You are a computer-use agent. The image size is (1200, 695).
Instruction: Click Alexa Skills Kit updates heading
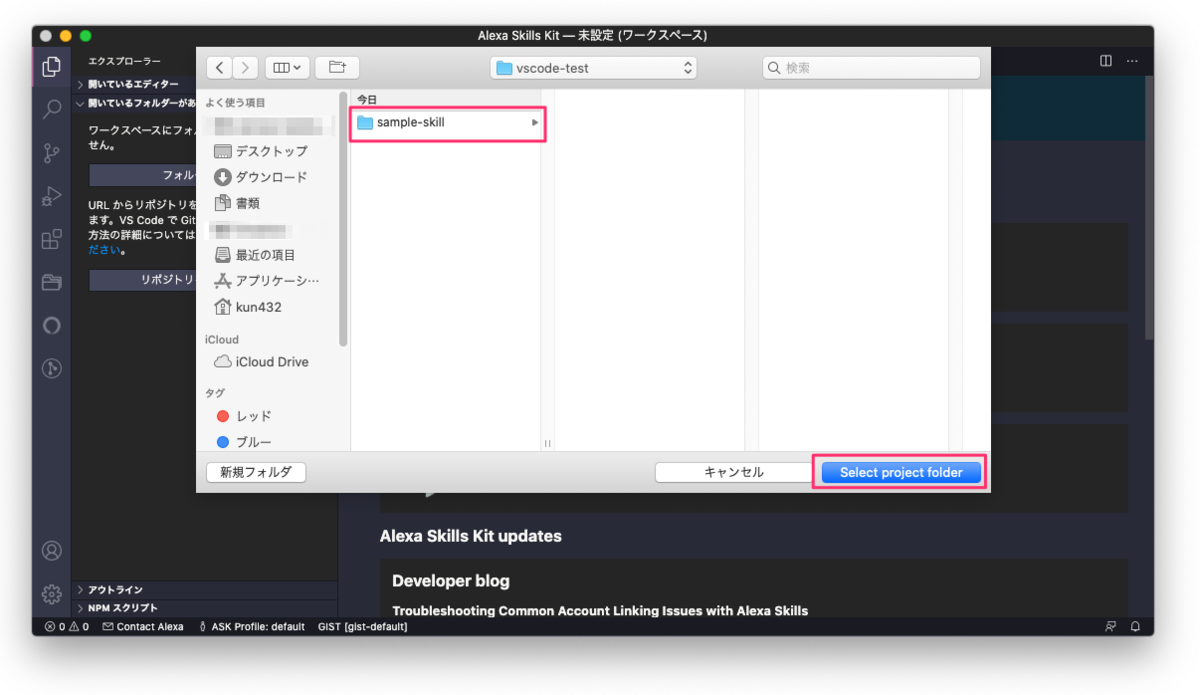471,536
